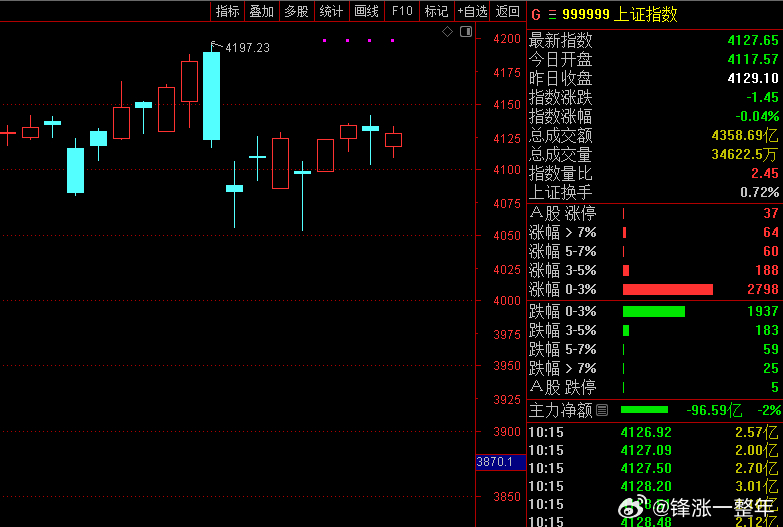Click the 总成交额 4358.69亿 value
The width and height of the screenshot is (783, 527).
745,135
